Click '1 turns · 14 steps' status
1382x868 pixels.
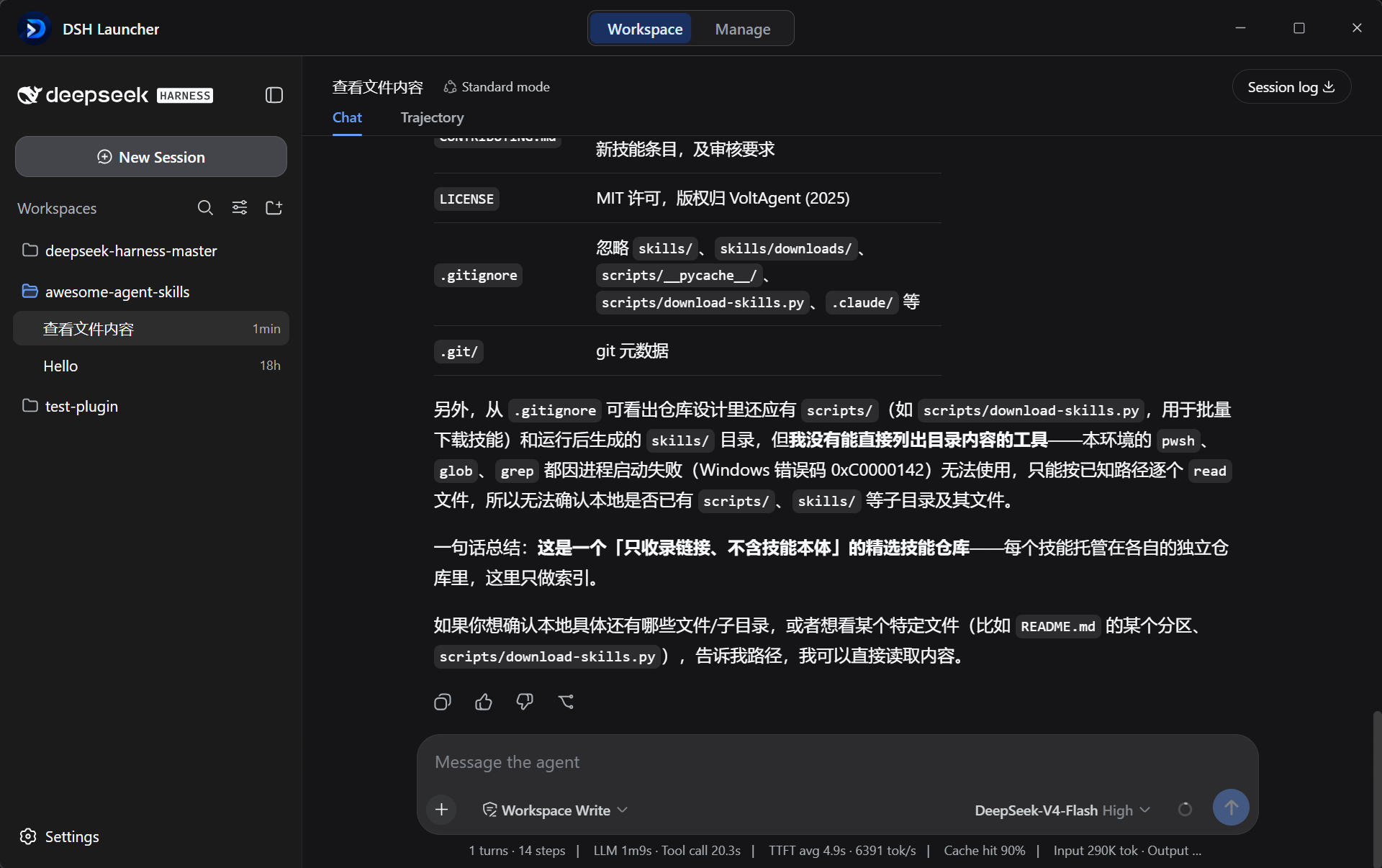pos(517,850)
